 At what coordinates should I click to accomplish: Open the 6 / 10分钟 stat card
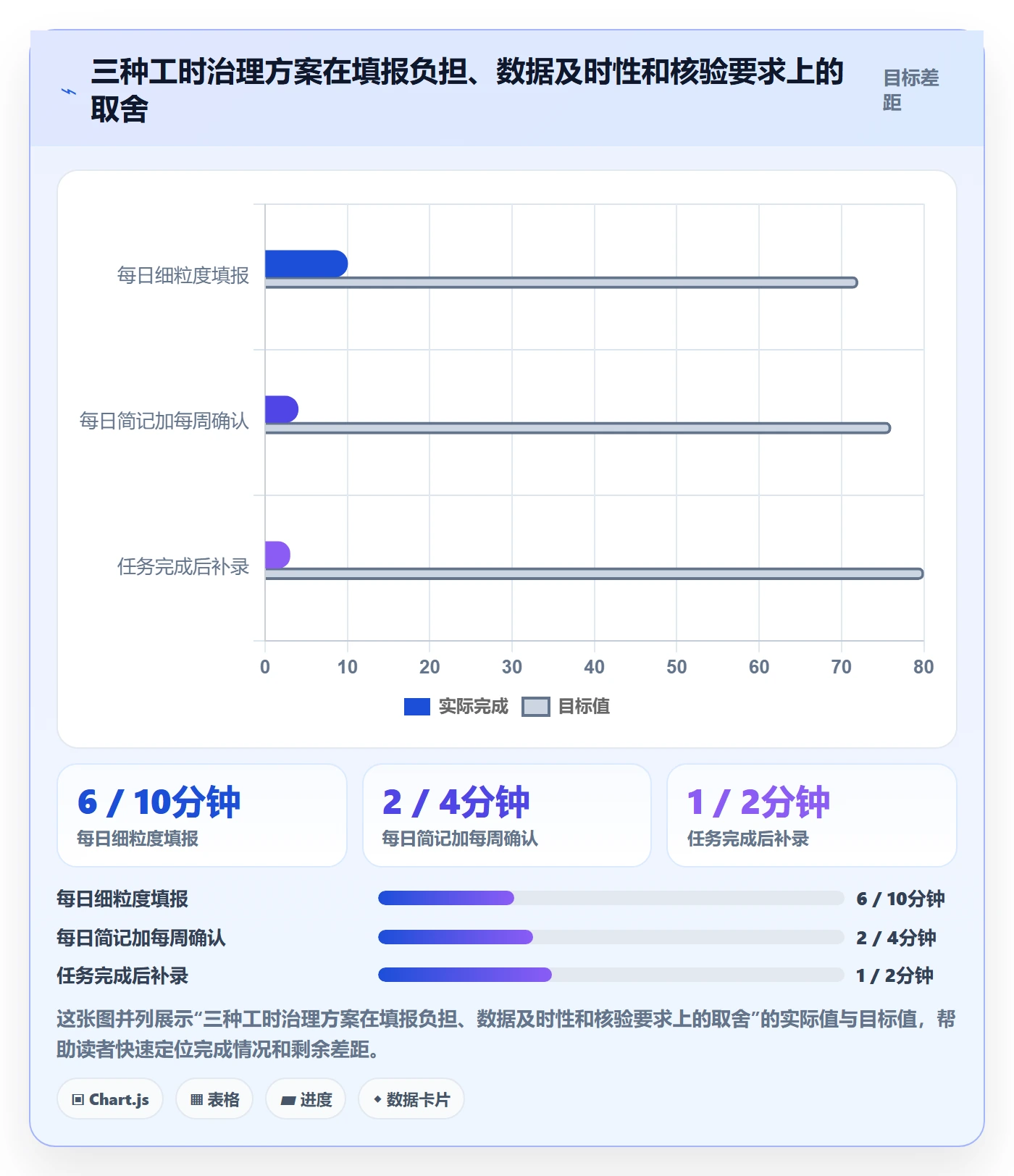click(x=202, y=815)
